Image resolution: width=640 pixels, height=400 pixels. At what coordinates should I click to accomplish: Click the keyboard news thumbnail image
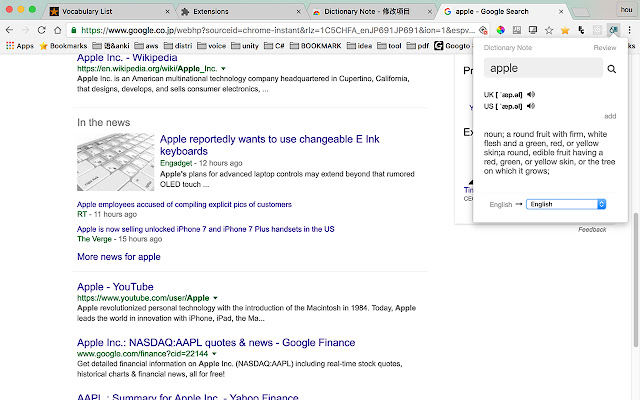(x=116, y=162)
